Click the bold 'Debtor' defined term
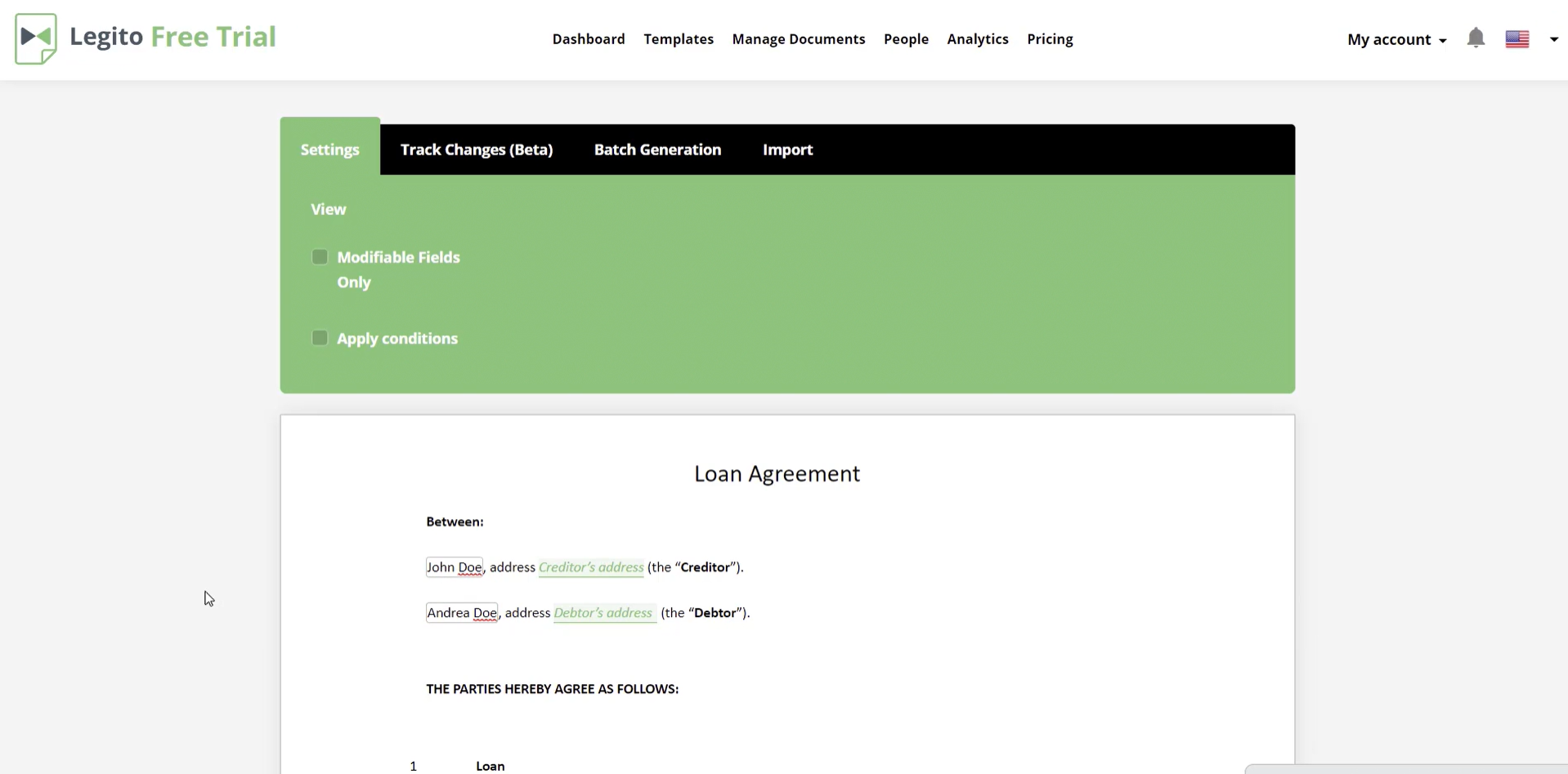1568x774 pixels. 715,613
